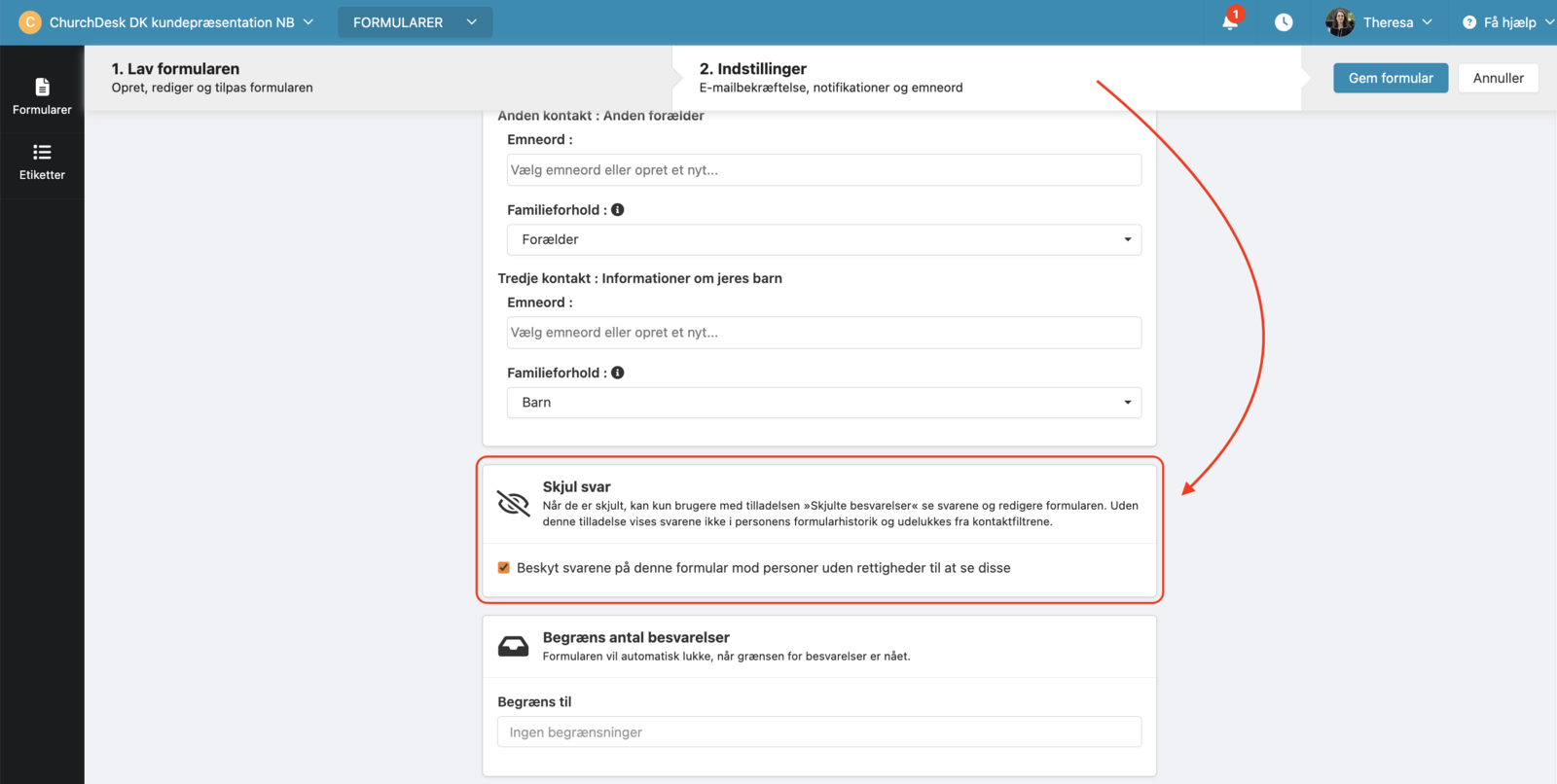Select the 2. Indstillinger step tab
This screenshot has width=1557, height=784.
pyautogui.click(x=830, y=78)
